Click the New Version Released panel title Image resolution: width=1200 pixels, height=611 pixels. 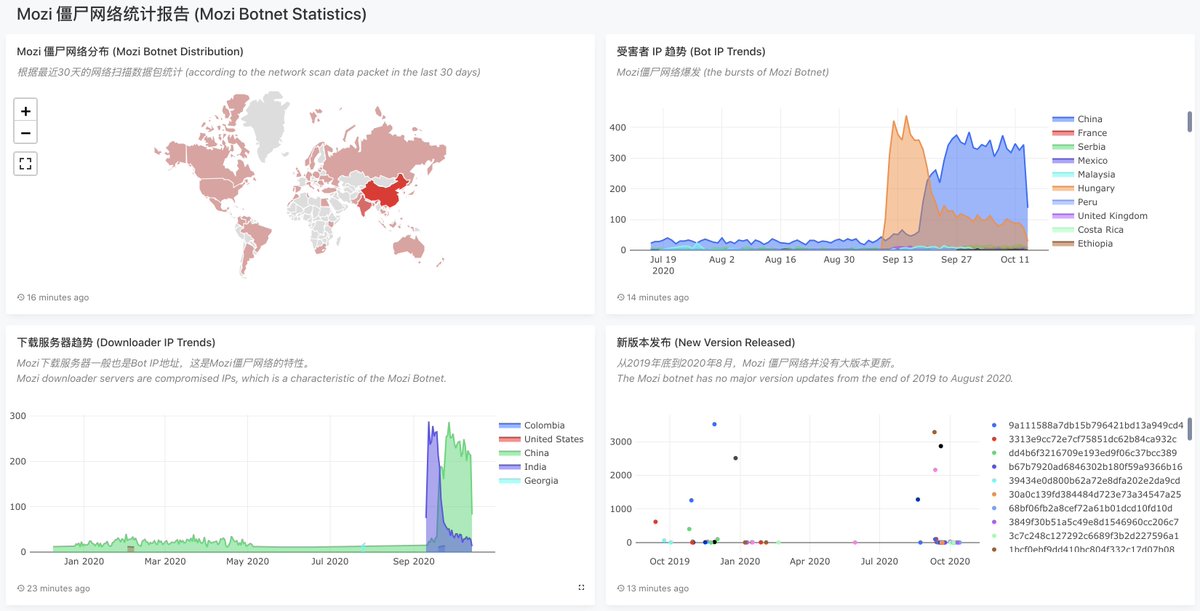pos(705,342)
